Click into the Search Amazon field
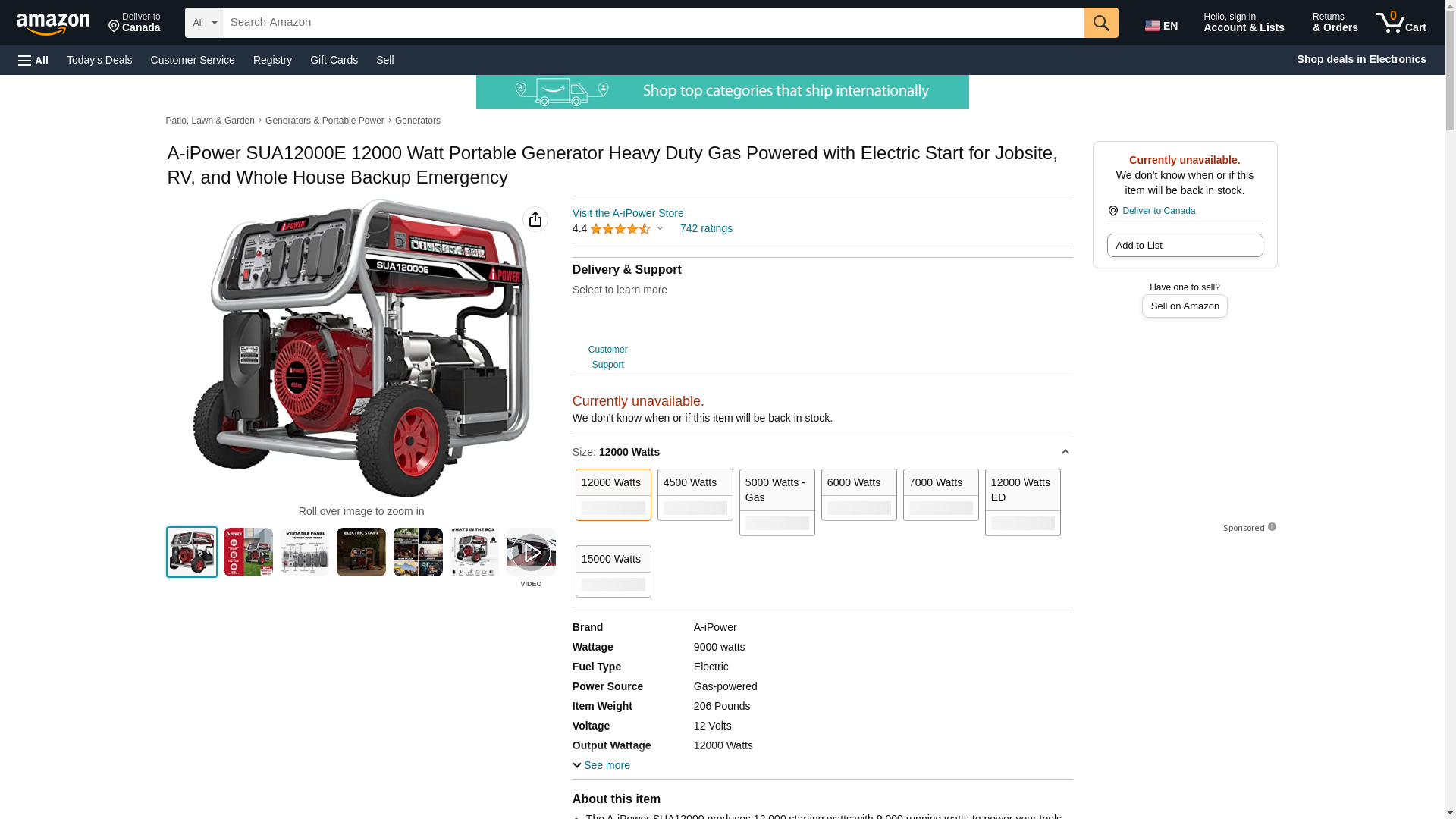 [654, 23]
